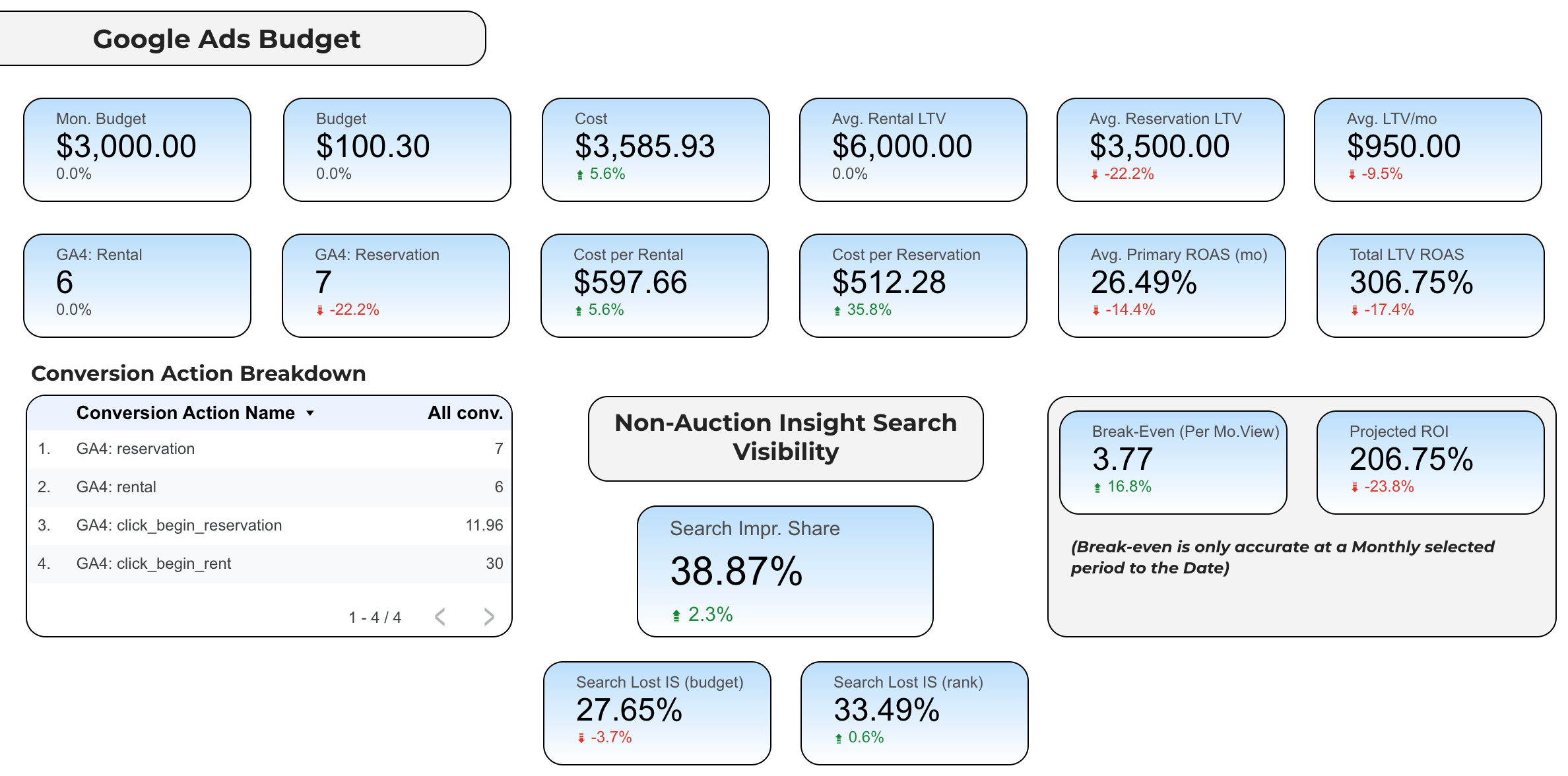Click green up arrow on Cost scorecard
The image size is (1568, 776).
click(579, 175)
